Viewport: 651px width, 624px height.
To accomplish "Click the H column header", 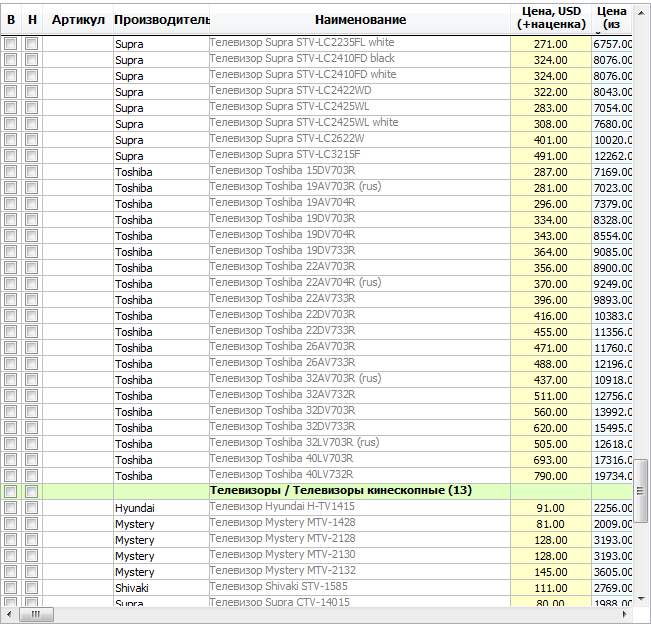I will click(32, 20).
